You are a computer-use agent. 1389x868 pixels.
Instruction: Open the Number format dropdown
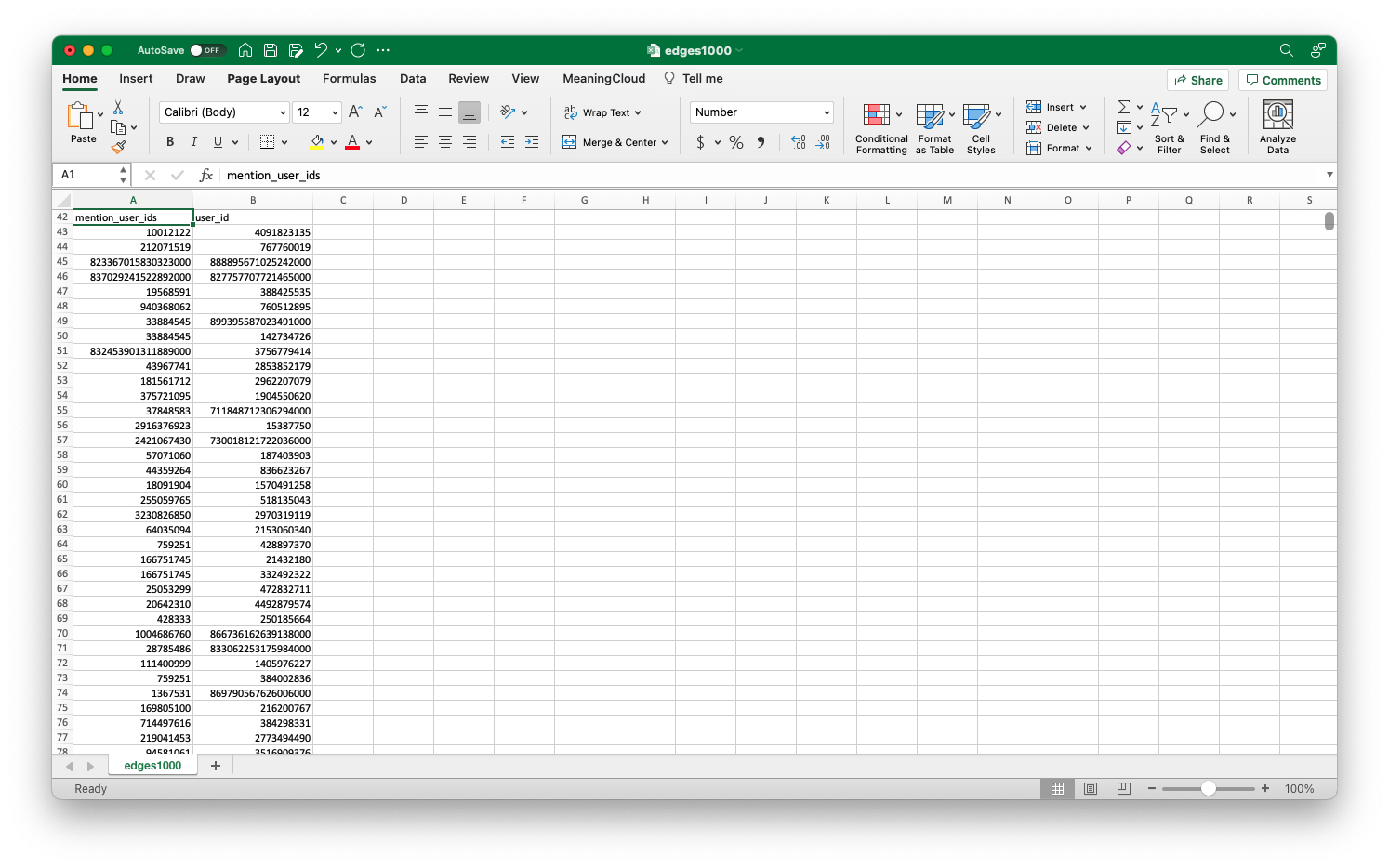coord(761,112)
